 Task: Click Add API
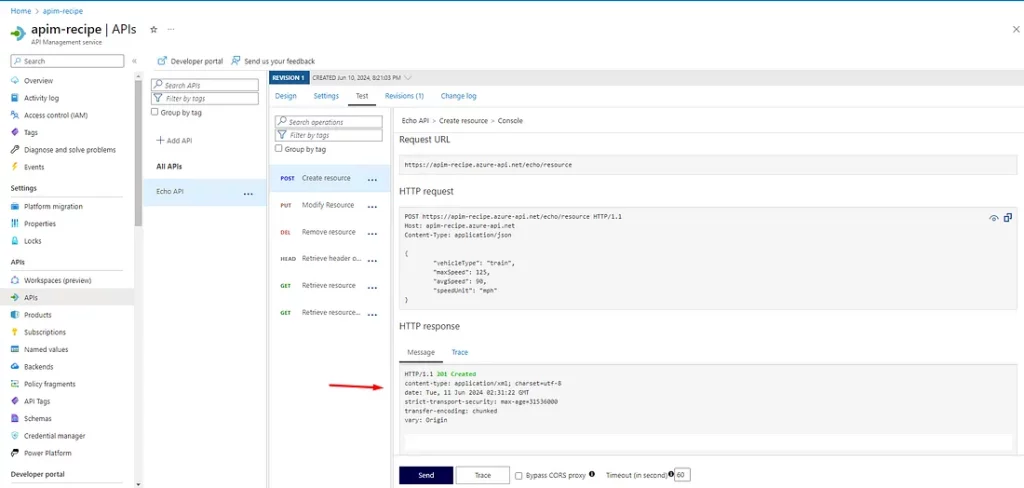click(x=175, y=140)
